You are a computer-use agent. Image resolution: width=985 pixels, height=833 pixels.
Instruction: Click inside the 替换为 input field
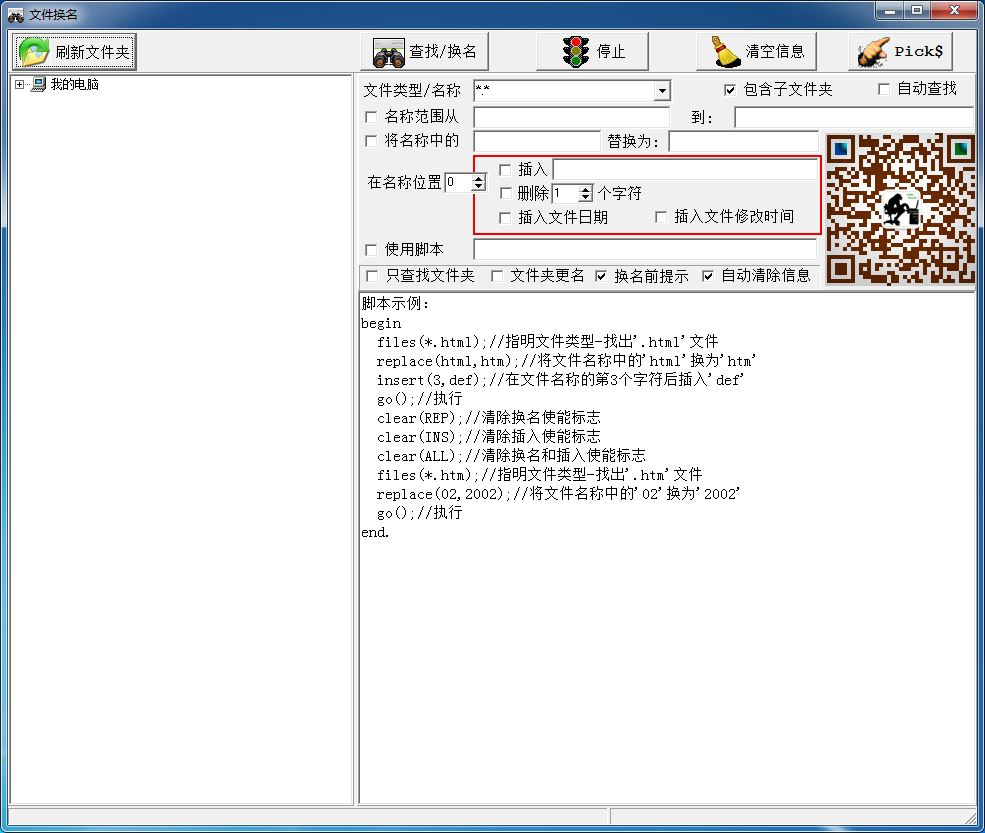coord(745,140)
